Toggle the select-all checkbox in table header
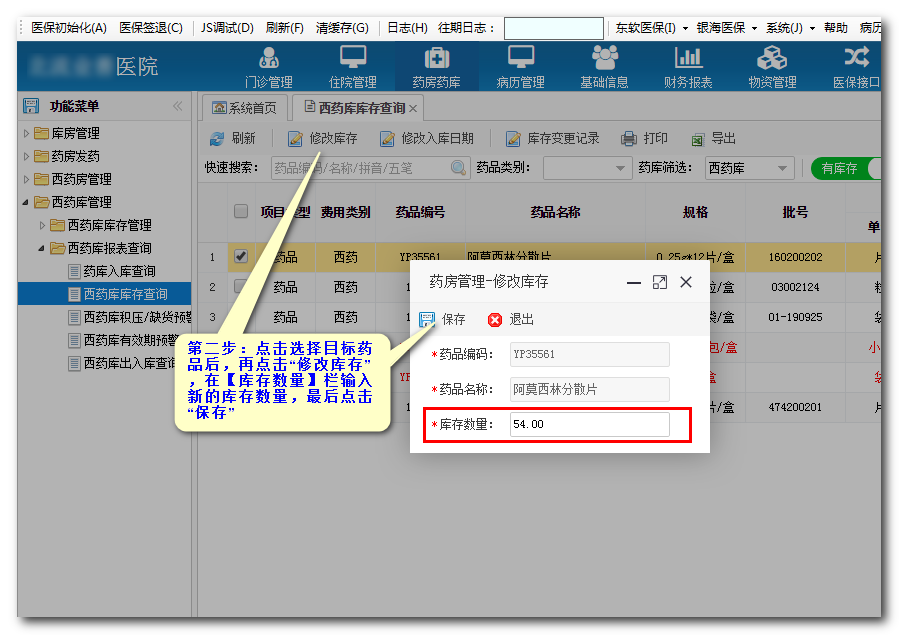This screenshot has width=899, height=635. [241, 211]
